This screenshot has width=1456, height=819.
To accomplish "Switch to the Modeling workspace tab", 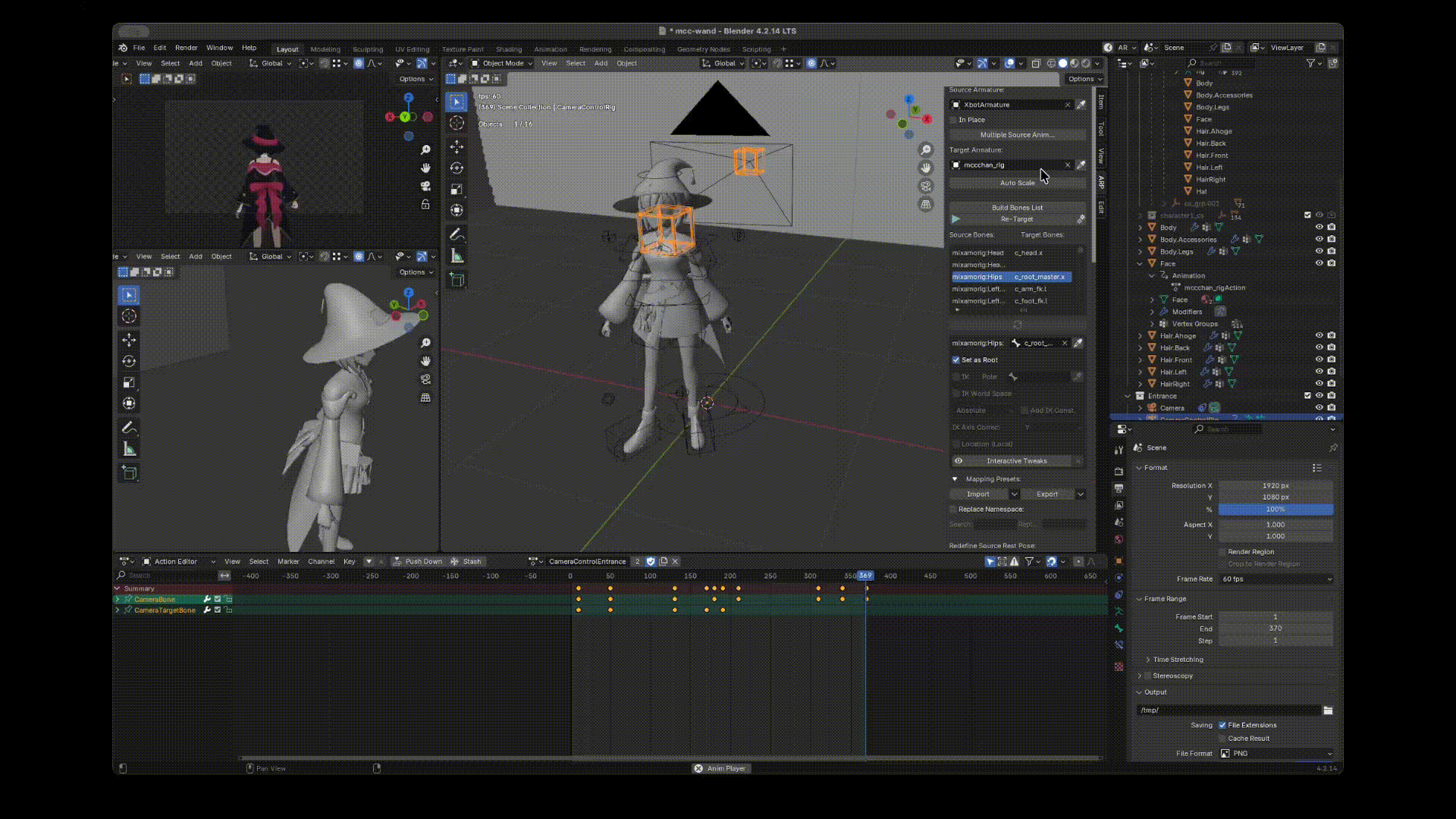I will pos(325,49).
